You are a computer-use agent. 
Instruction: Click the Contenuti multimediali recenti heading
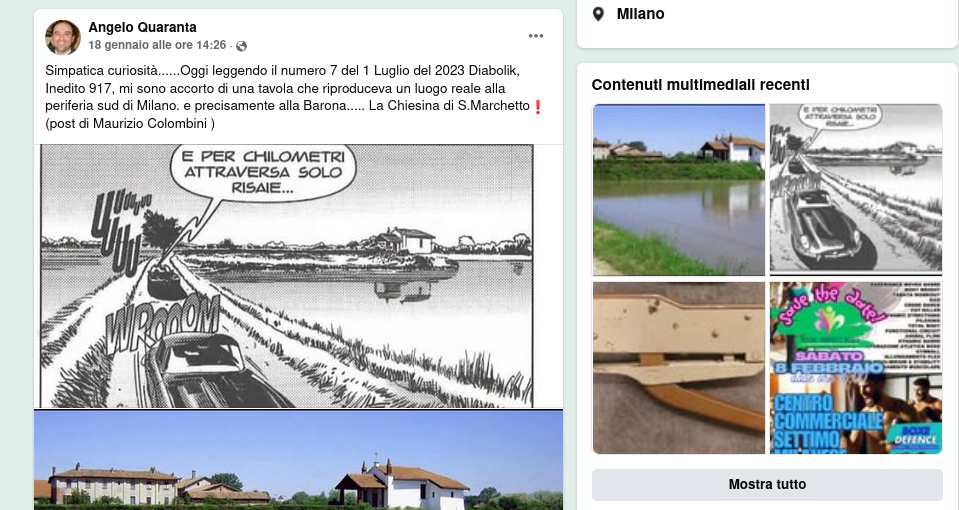pyautogui.click(x=700, y=84)
